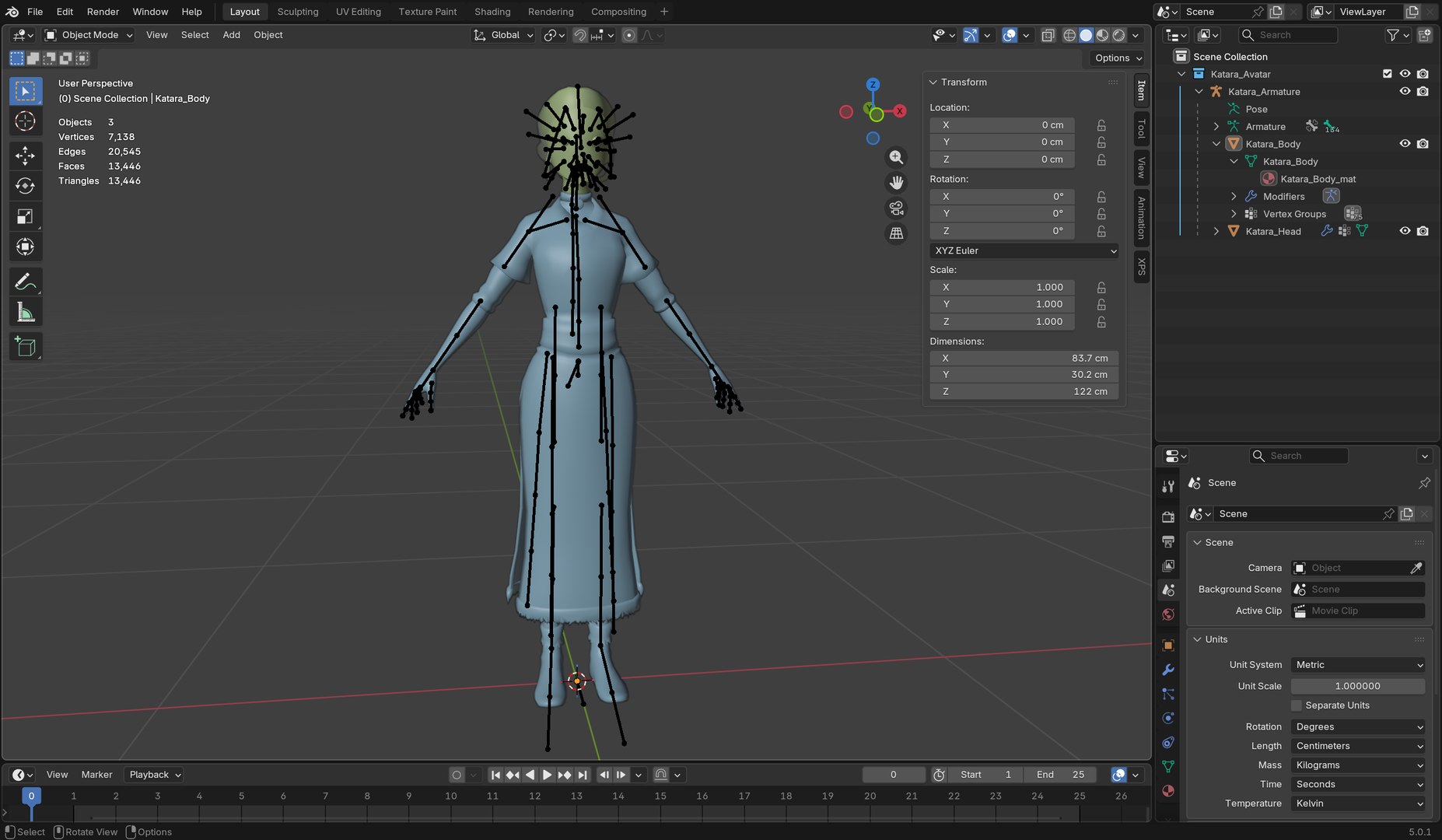Toggle snapping magnet
This screenshot has width=1442, height=840.
click(579, 35)
